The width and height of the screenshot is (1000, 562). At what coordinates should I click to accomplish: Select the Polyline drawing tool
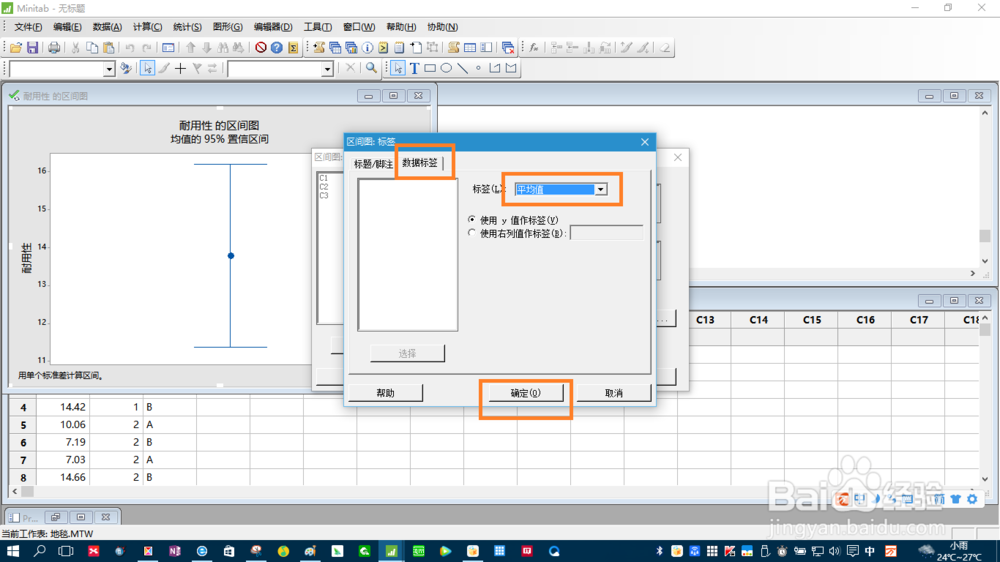[495, 68]
